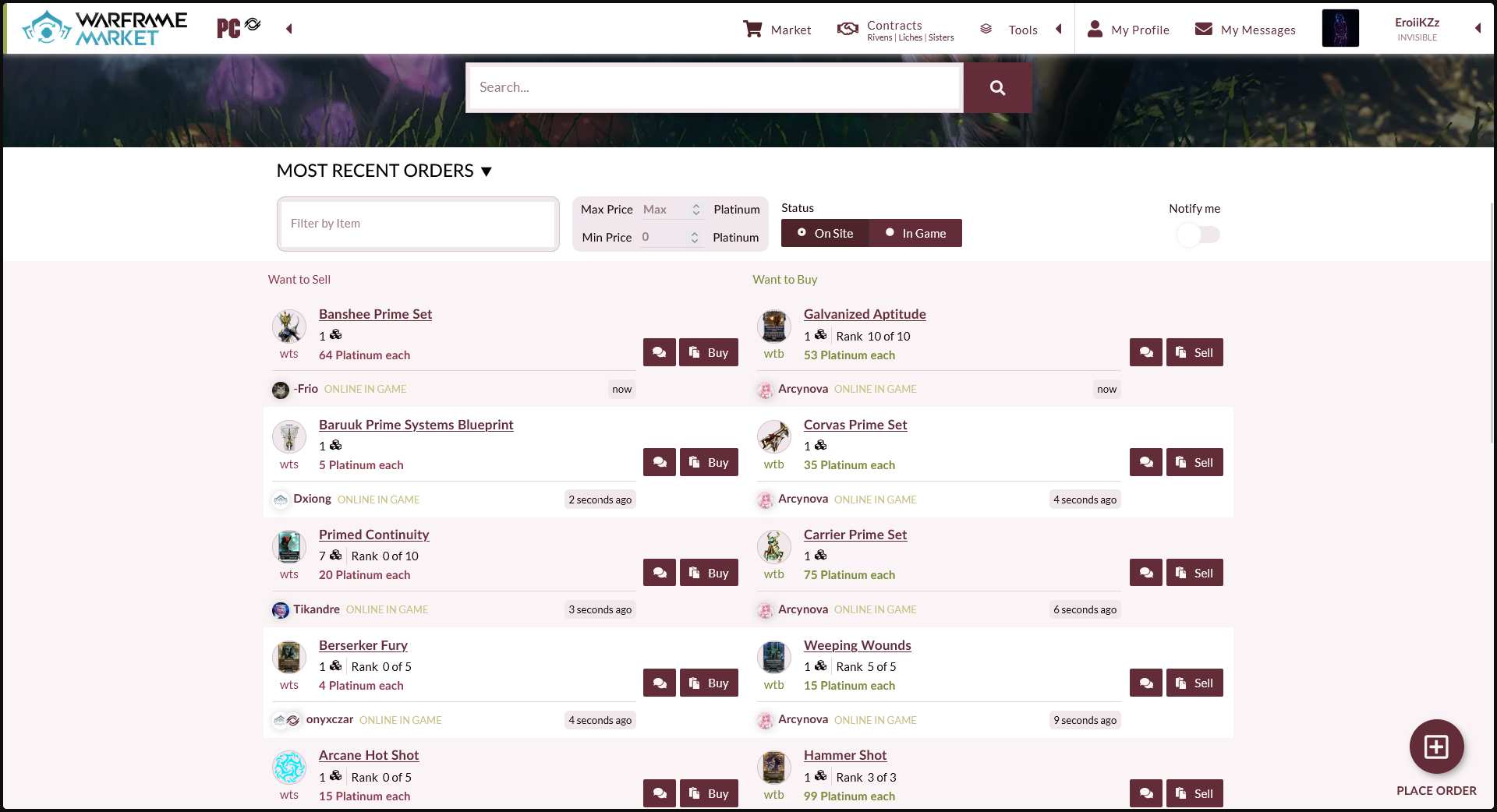Click the Warframe Market logo
1497x812 pixels.
click(x=104, y=28)
